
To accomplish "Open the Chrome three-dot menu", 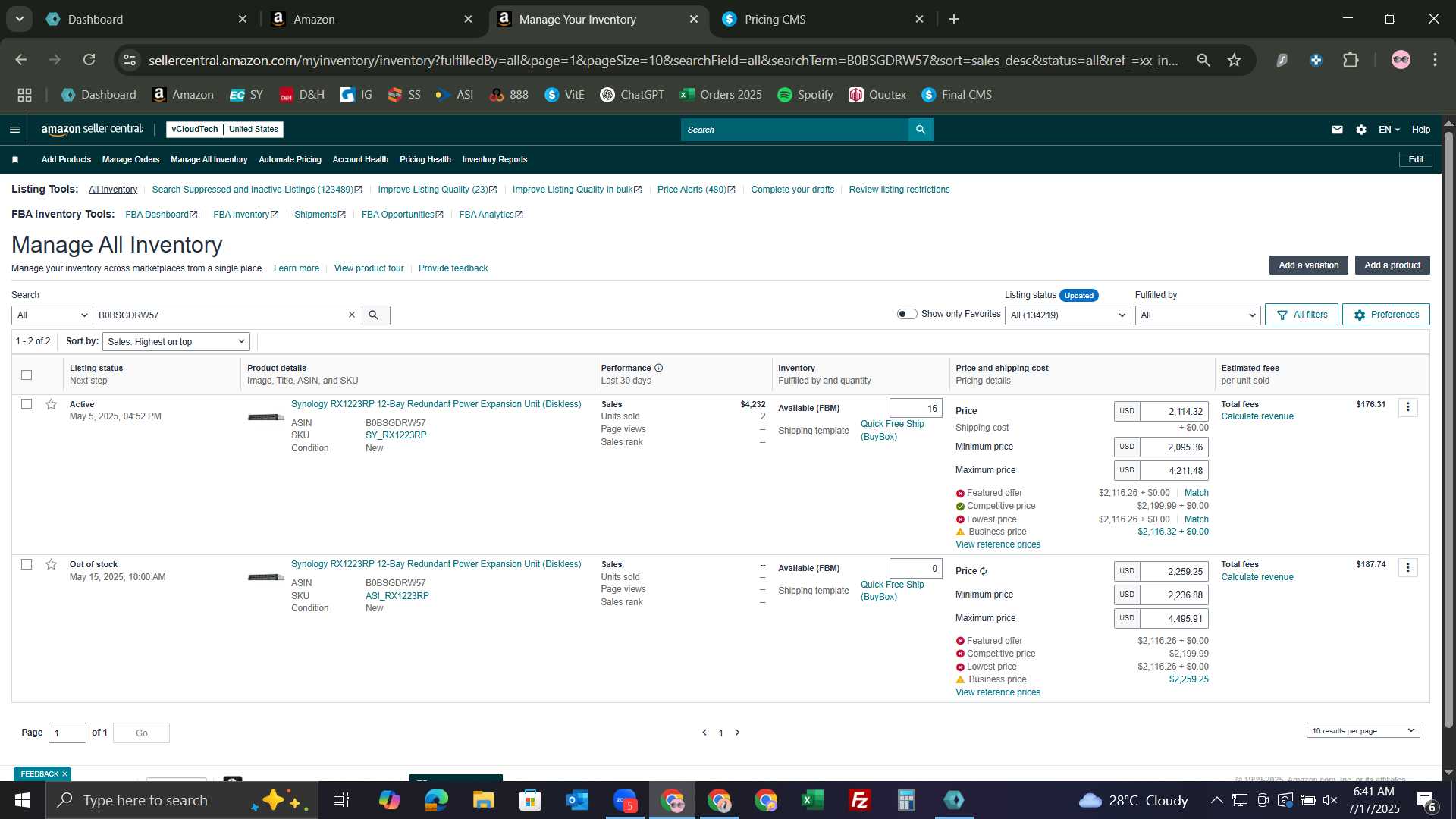I will (x=1435, y=60).
